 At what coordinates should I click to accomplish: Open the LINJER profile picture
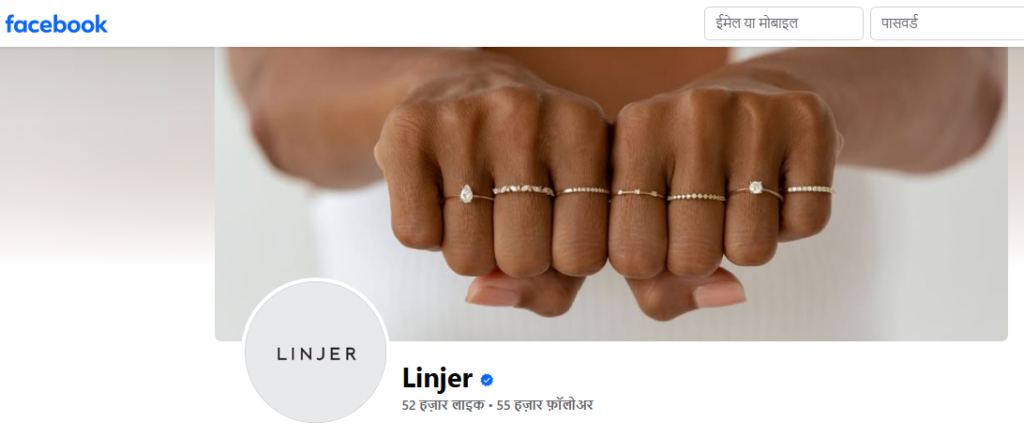tap(316, 353)
